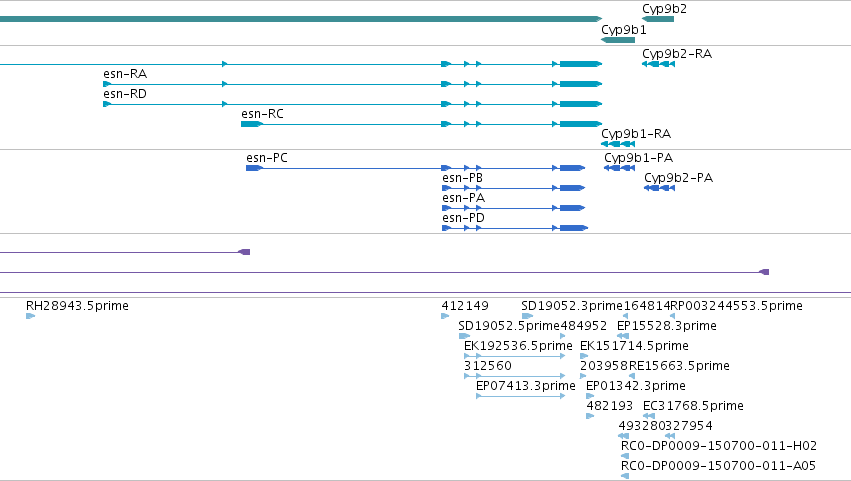
Task: Select the short purple feature's end block
Action: click(245, 252)
